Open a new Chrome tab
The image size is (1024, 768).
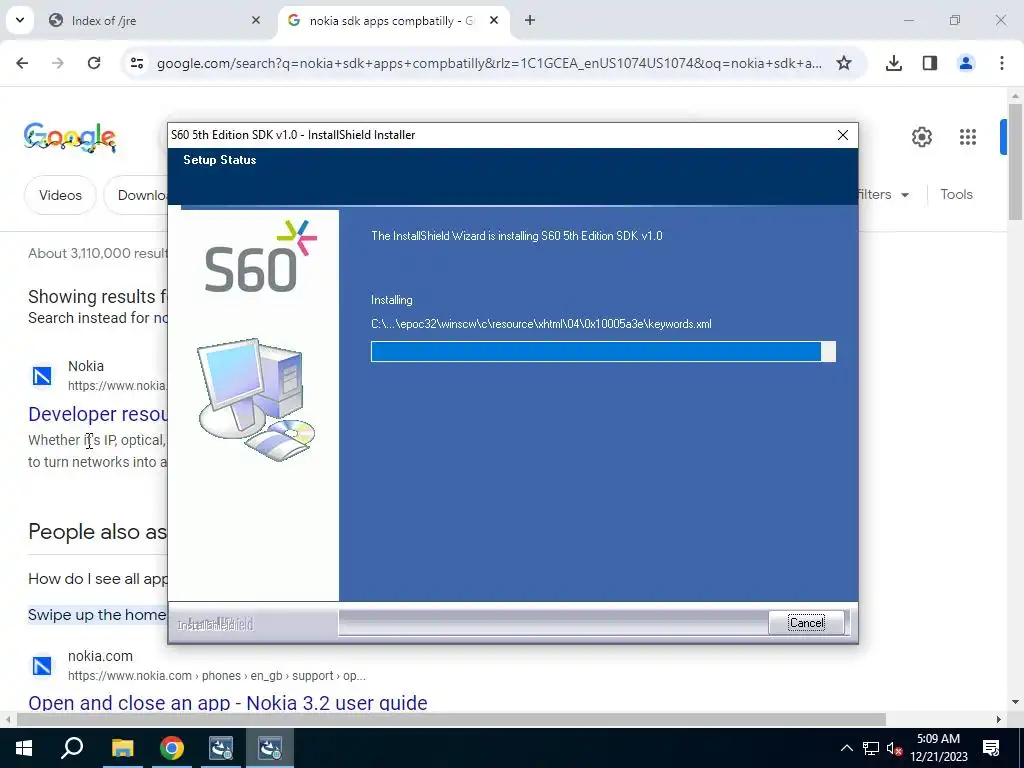pos(530,21)
